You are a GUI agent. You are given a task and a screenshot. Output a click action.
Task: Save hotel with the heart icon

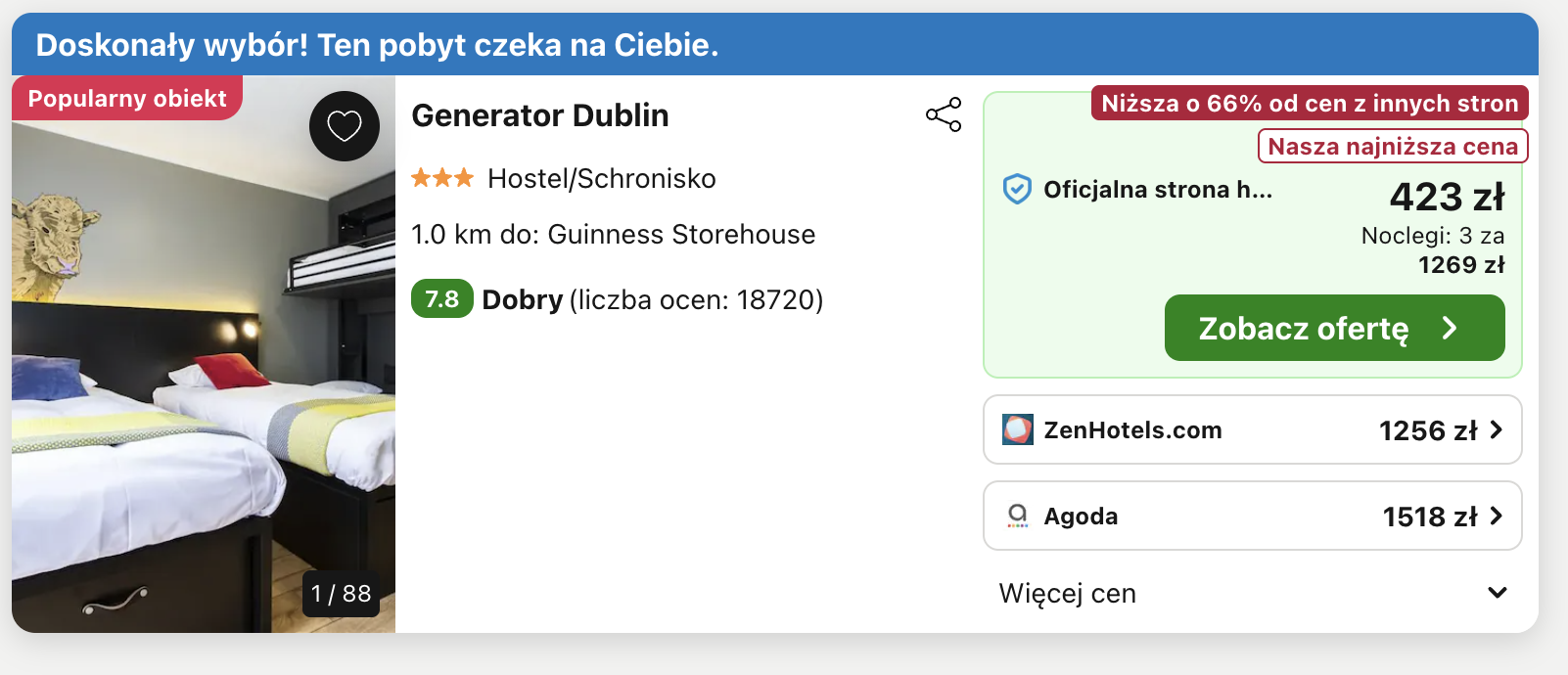(x=345, y=126)
